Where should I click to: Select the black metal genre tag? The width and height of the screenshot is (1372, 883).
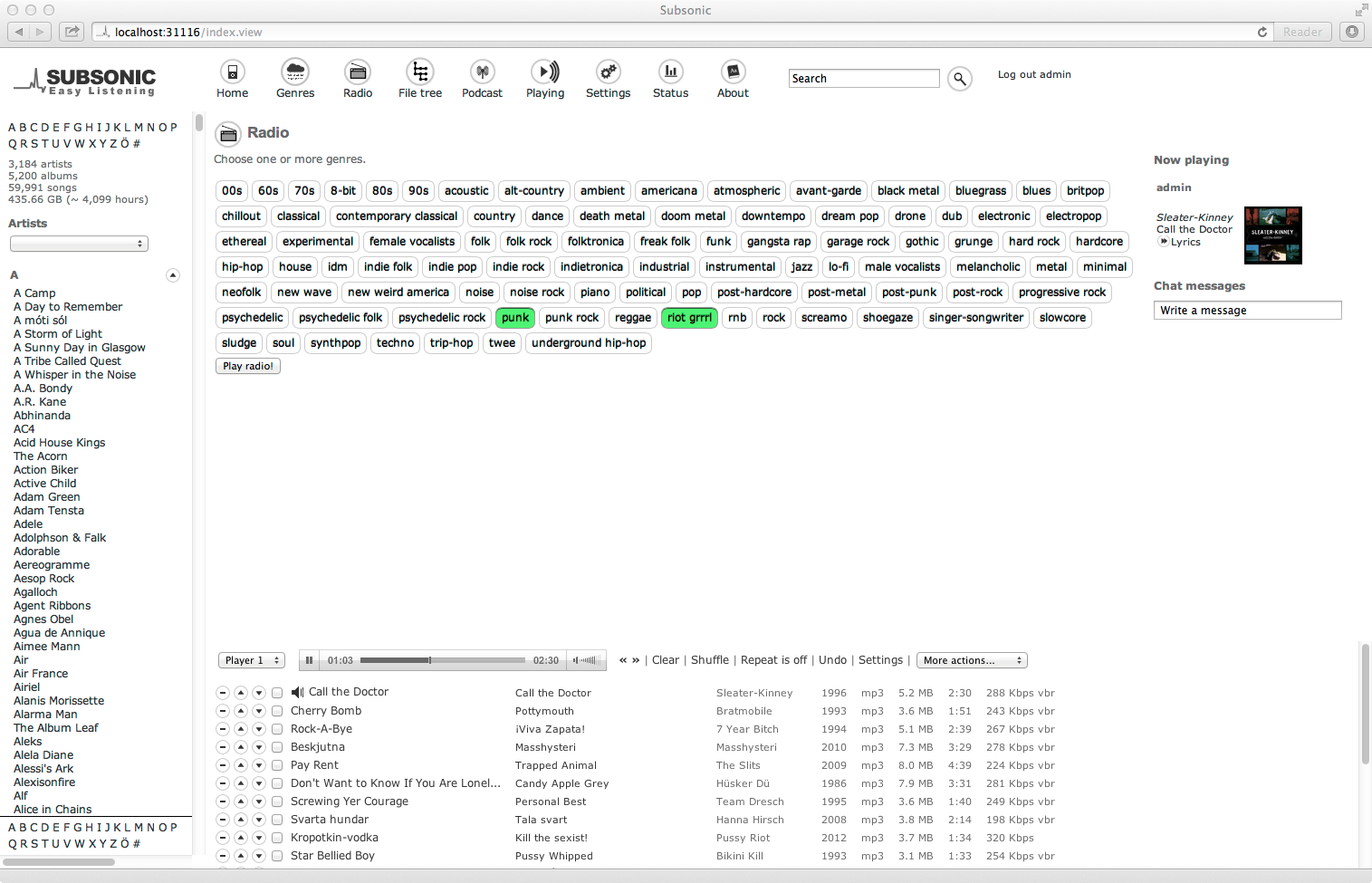coord(908,191)
